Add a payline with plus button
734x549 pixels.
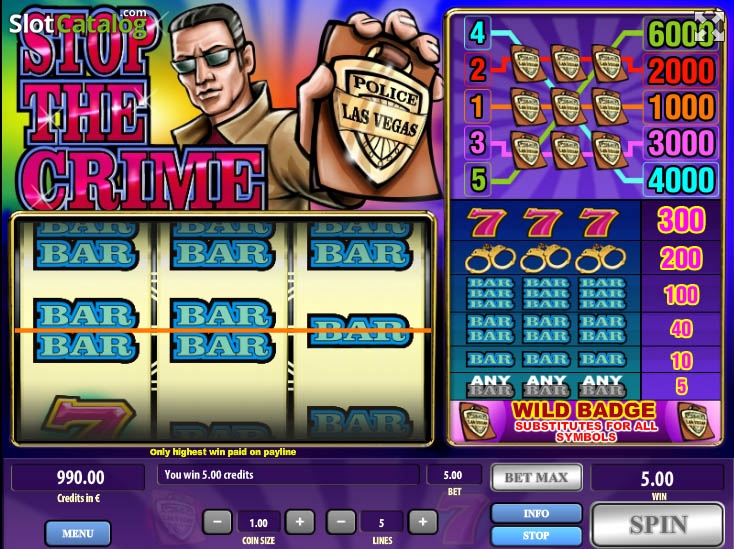[423, 522]
